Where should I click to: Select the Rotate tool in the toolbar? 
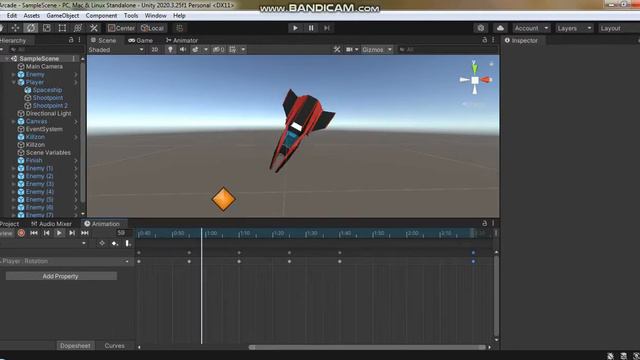click(x=31, y=28)
